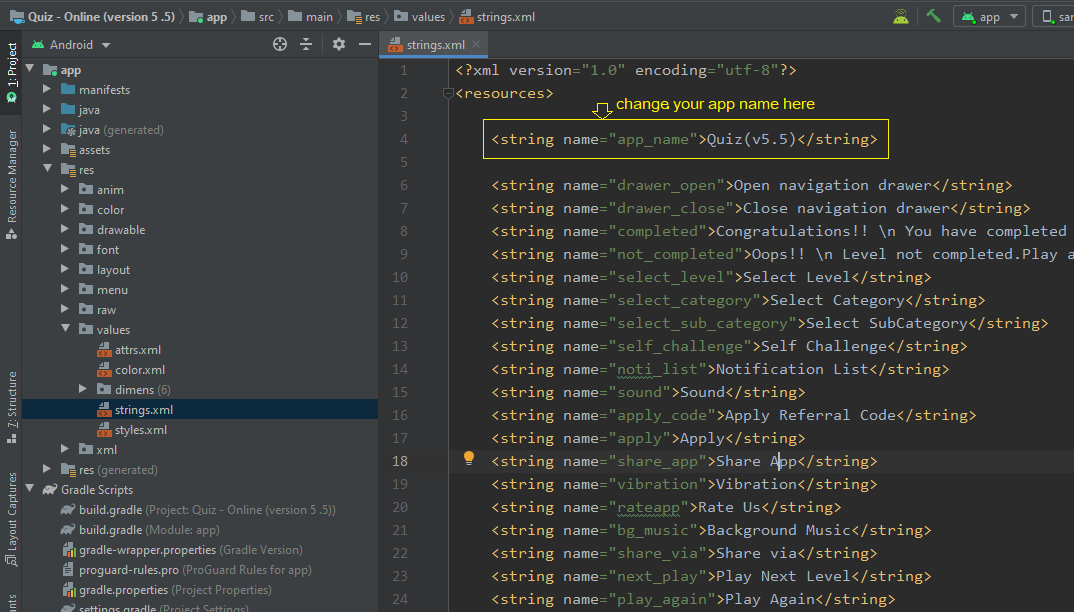The height and width of the screenshot is (612, 1074).
Task: Collapse the Gradle Scripts node
Action: [x=29, y=489]
